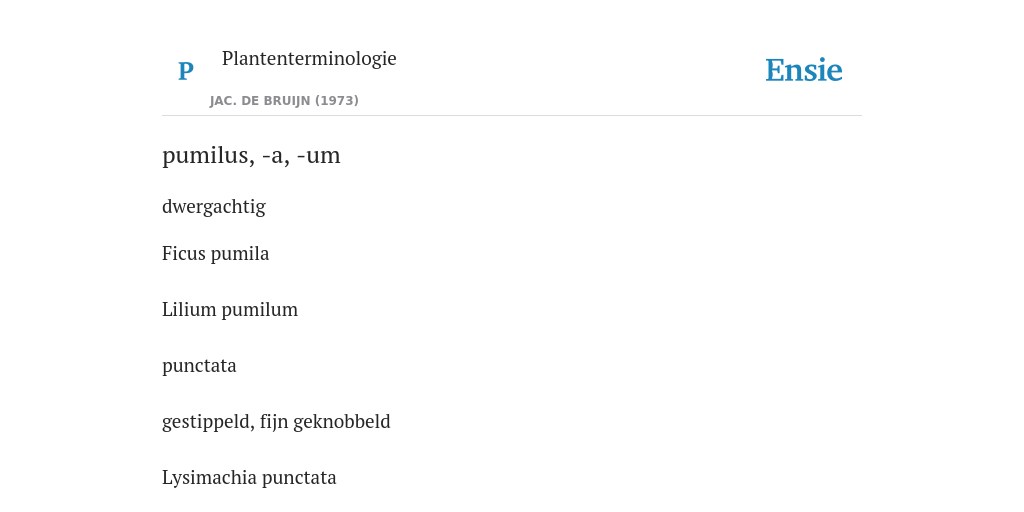Click the standalone term punctata
Screen dimensions: 1024x512
[199, 366]
